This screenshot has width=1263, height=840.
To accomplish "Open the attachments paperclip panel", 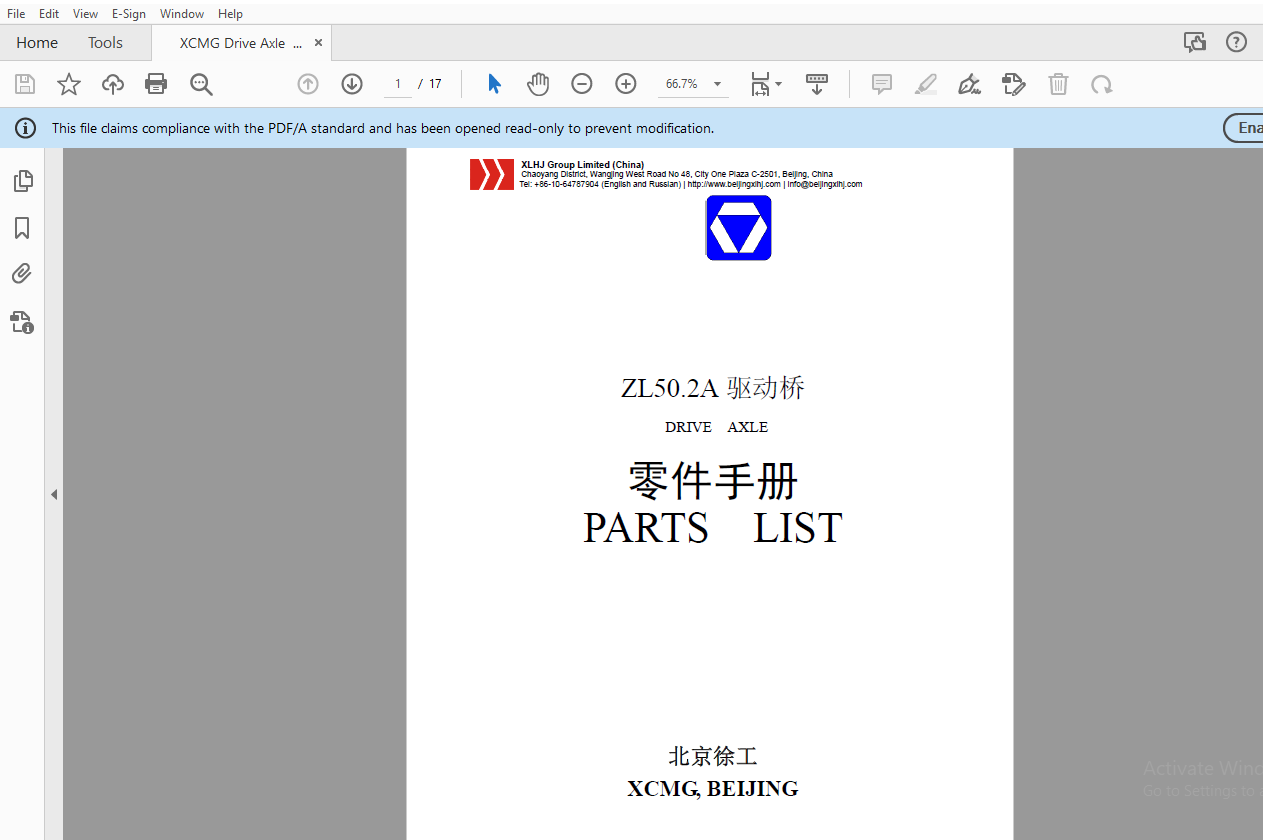I will [22, 273].
